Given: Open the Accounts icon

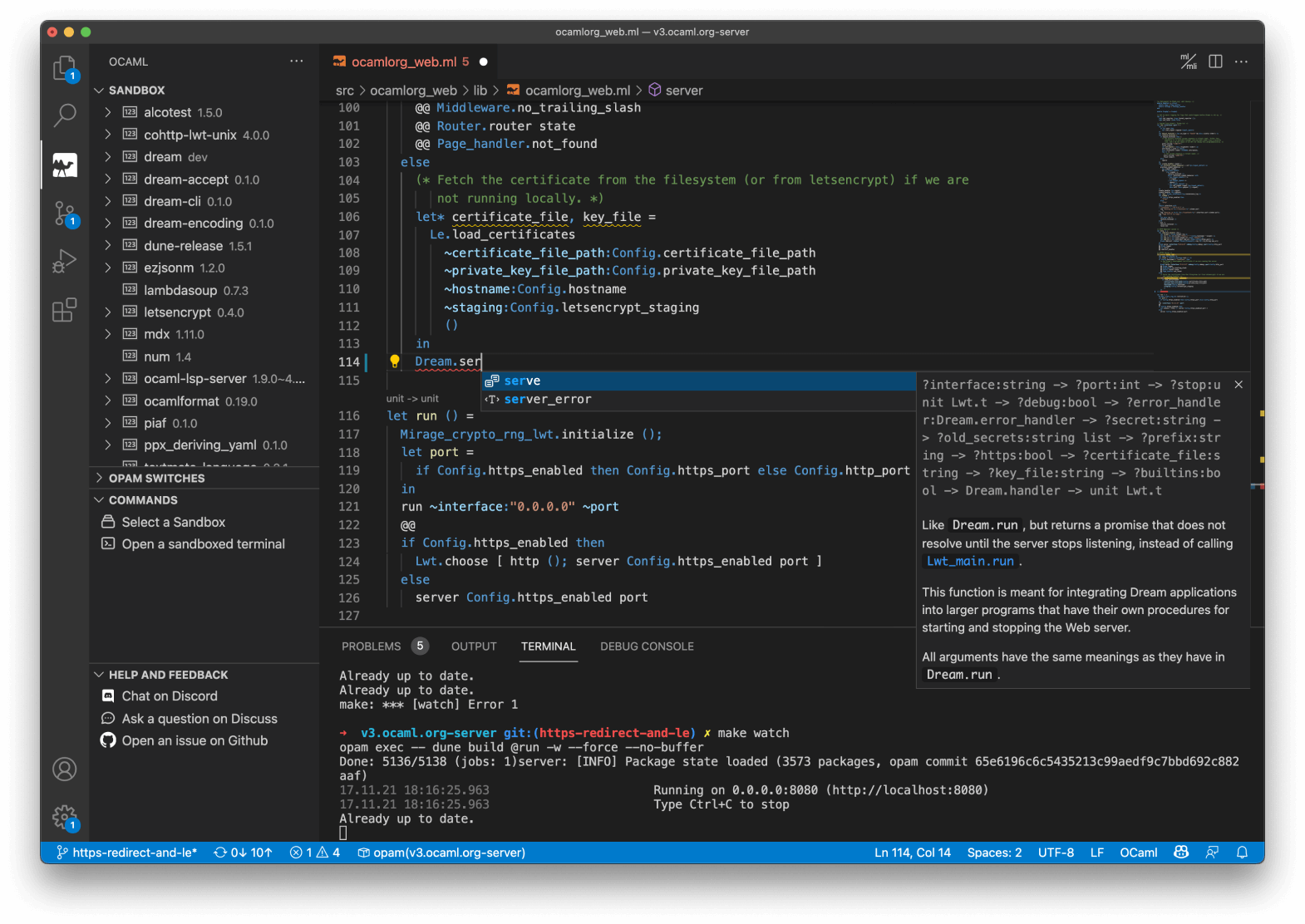Looking at the screenshot, I should (x=65, y=769).
